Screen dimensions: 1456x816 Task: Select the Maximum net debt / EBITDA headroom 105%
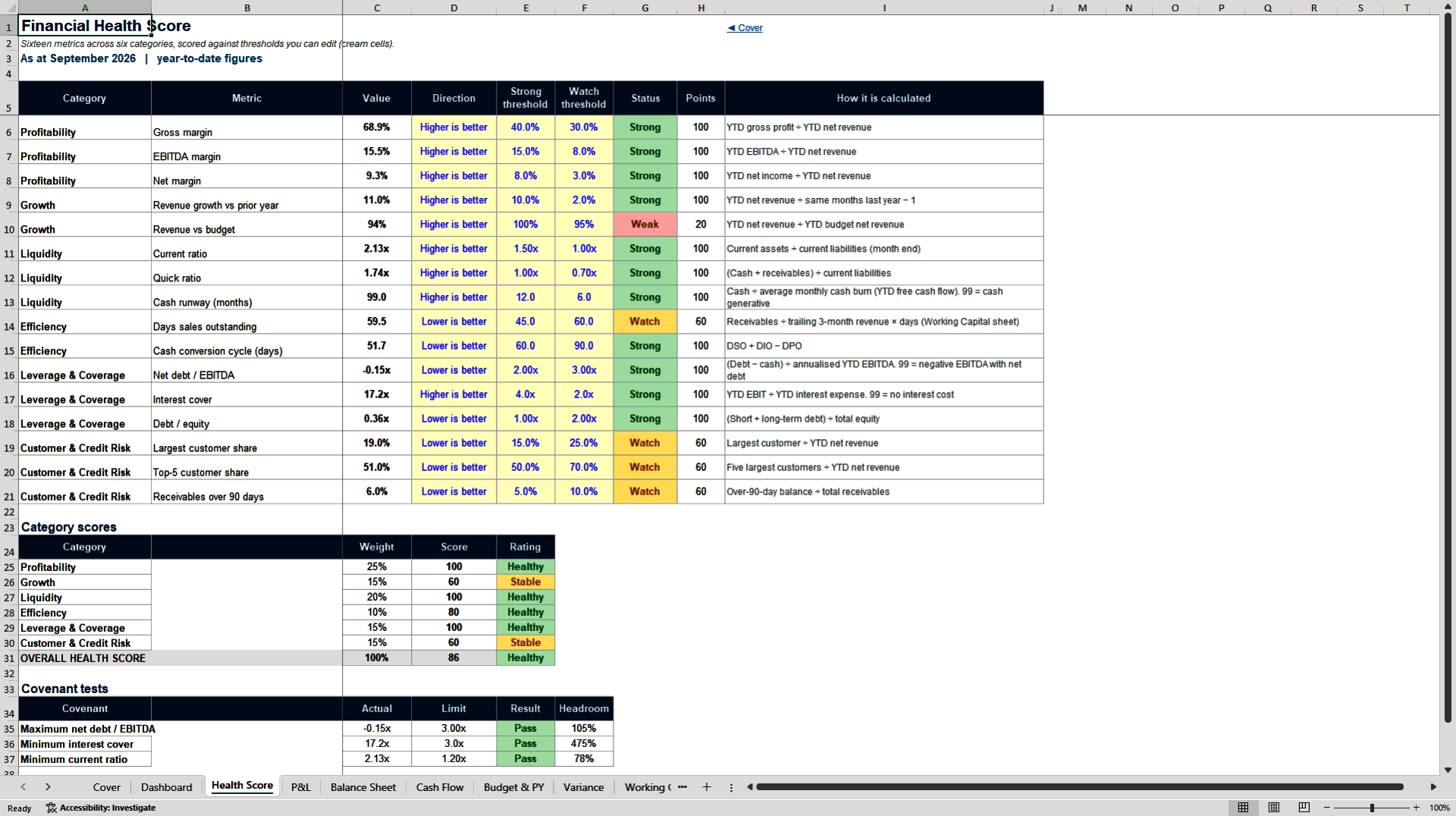coord(584,729)
